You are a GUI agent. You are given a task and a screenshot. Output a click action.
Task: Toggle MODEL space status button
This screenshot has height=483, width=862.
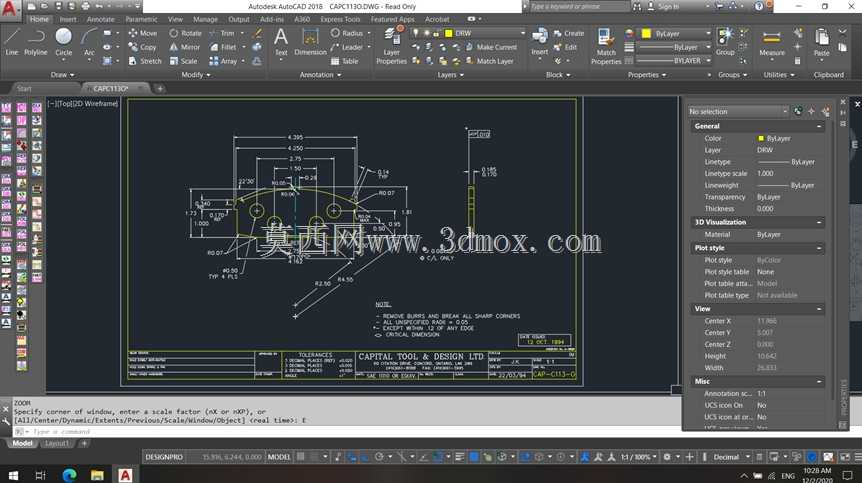point(279,457)
